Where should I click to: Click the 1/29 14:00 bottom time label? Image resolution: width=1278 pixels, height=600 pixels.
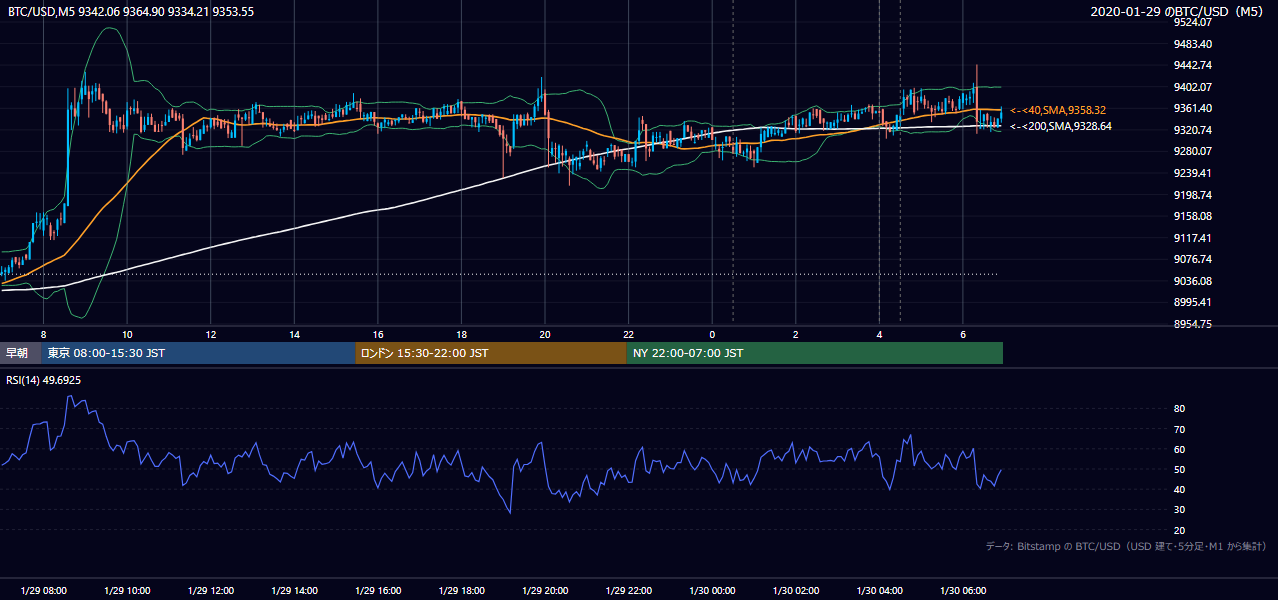(x=294, y=591)
